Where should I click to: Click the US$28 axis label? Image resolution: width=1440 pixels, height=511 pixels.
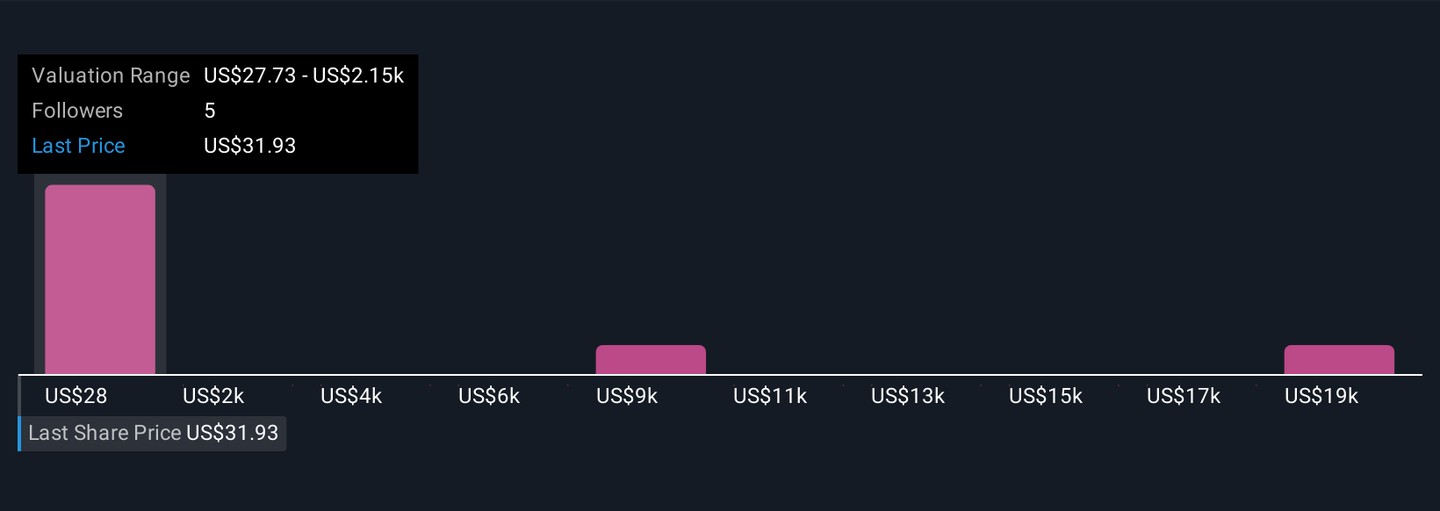[x=76, y=396]
